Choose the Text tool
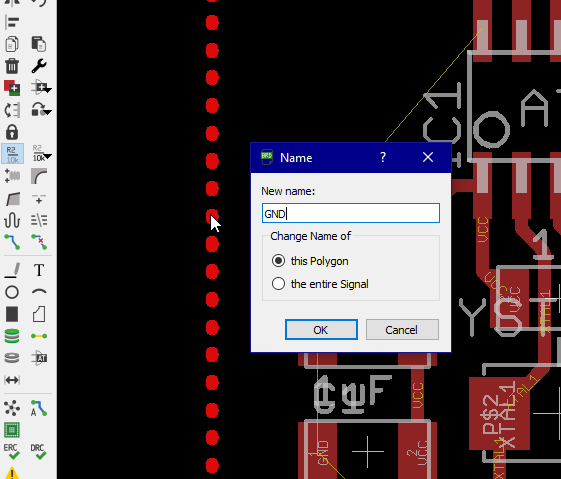 [39, 270]
